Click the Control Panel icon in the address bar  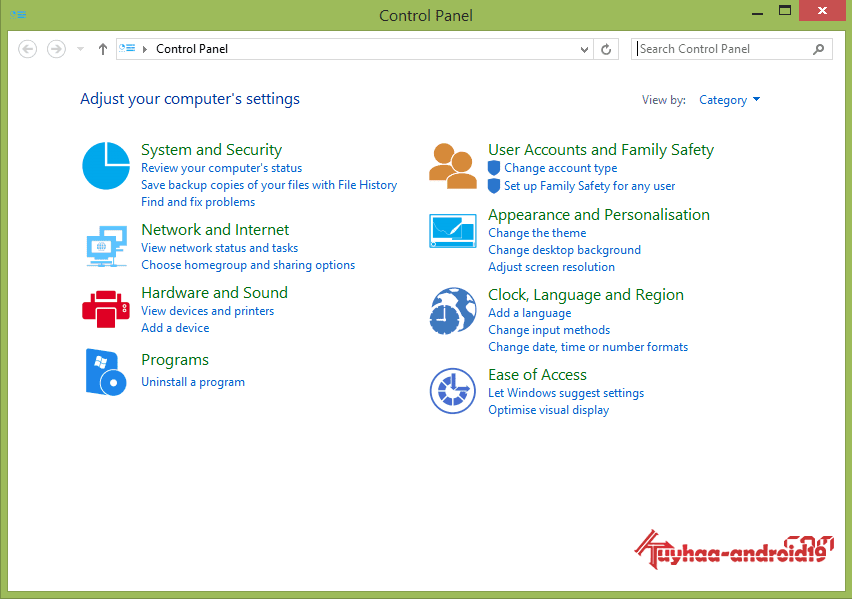pyautogui.click(x=127, y=48)
